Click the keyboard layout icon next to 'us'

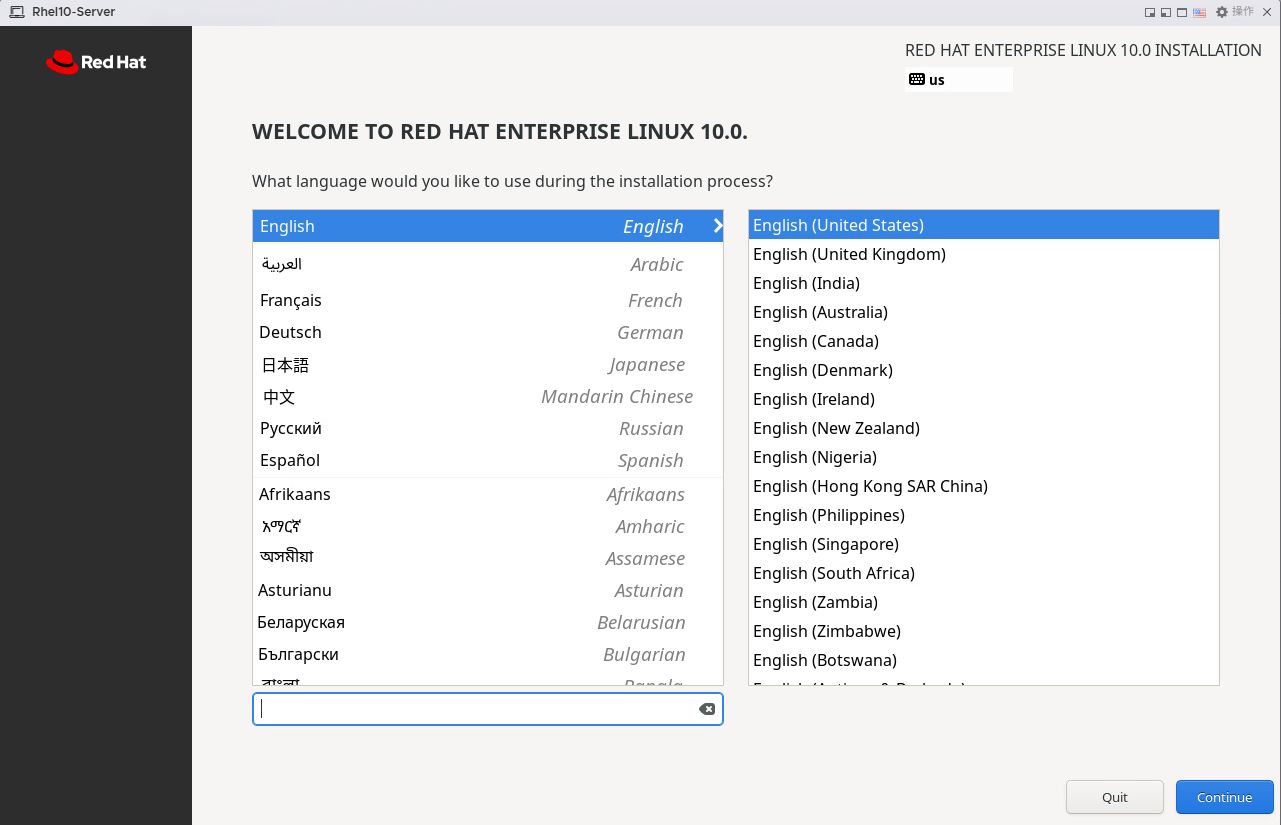pos(916,79)
